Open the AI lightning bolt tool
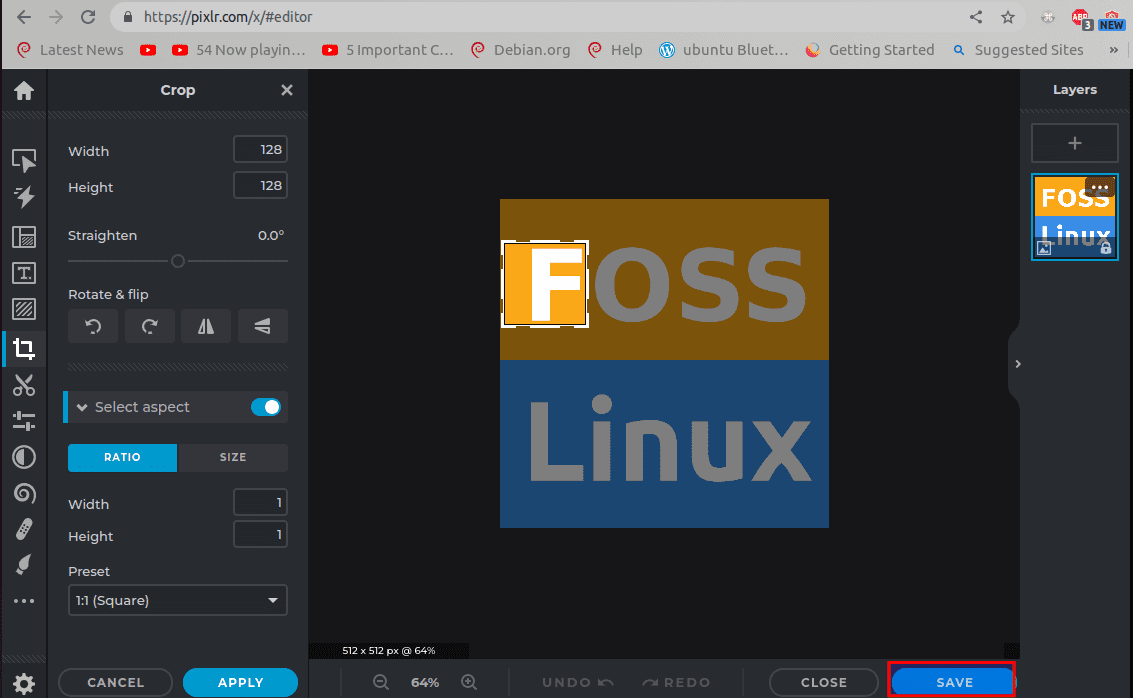The width and height of the screenshot is (1133, 698). [24, 197]
